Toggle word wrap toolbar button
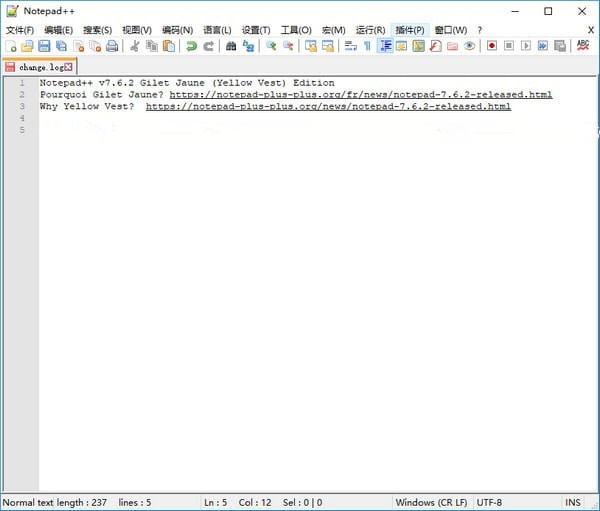Image resolution: width=600 pixels, height=511 pixels. pos(350,46)
